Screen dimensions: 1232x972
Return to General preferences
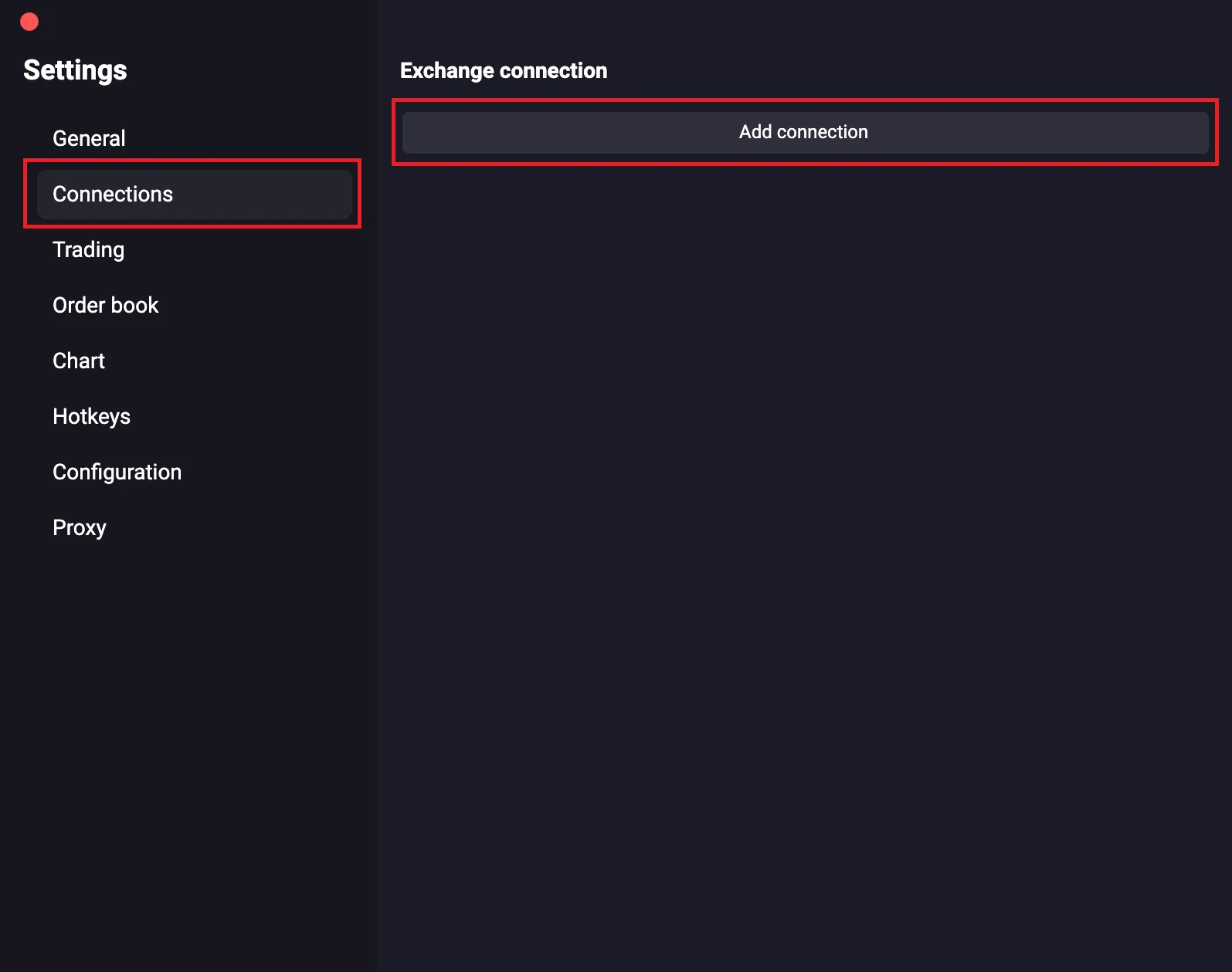pos(89,138)
